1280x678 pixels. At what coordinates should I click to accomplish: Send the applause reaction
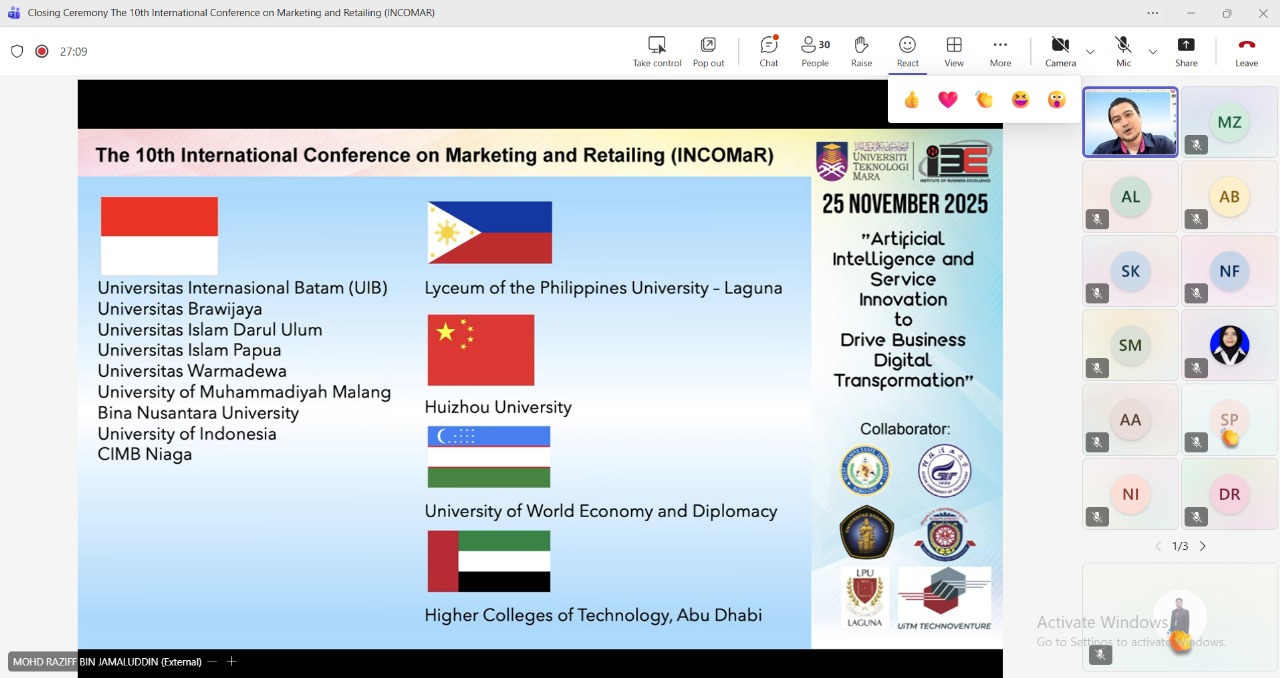pos(984,100)
